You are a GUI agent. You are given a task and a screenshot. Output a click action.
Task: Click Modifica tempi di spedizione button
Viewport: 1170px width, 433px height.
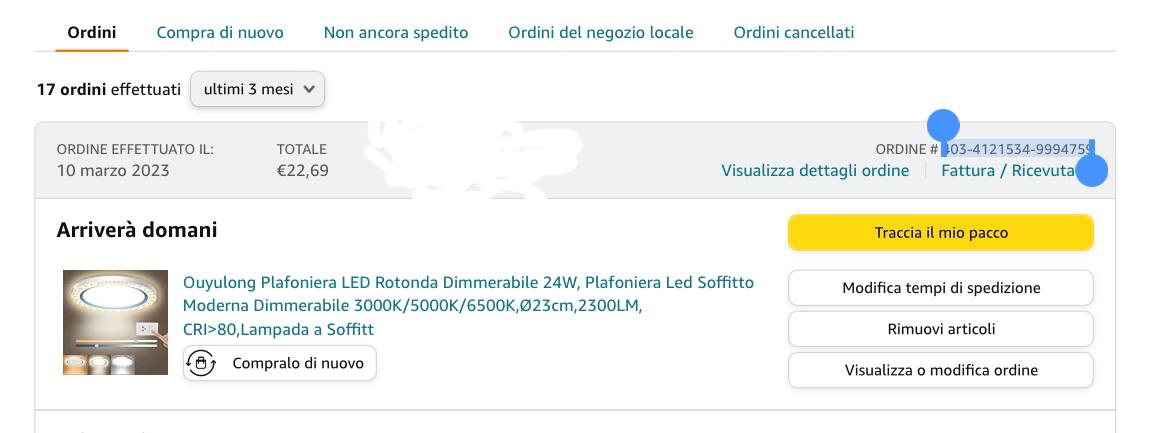(x=941, y=288)
